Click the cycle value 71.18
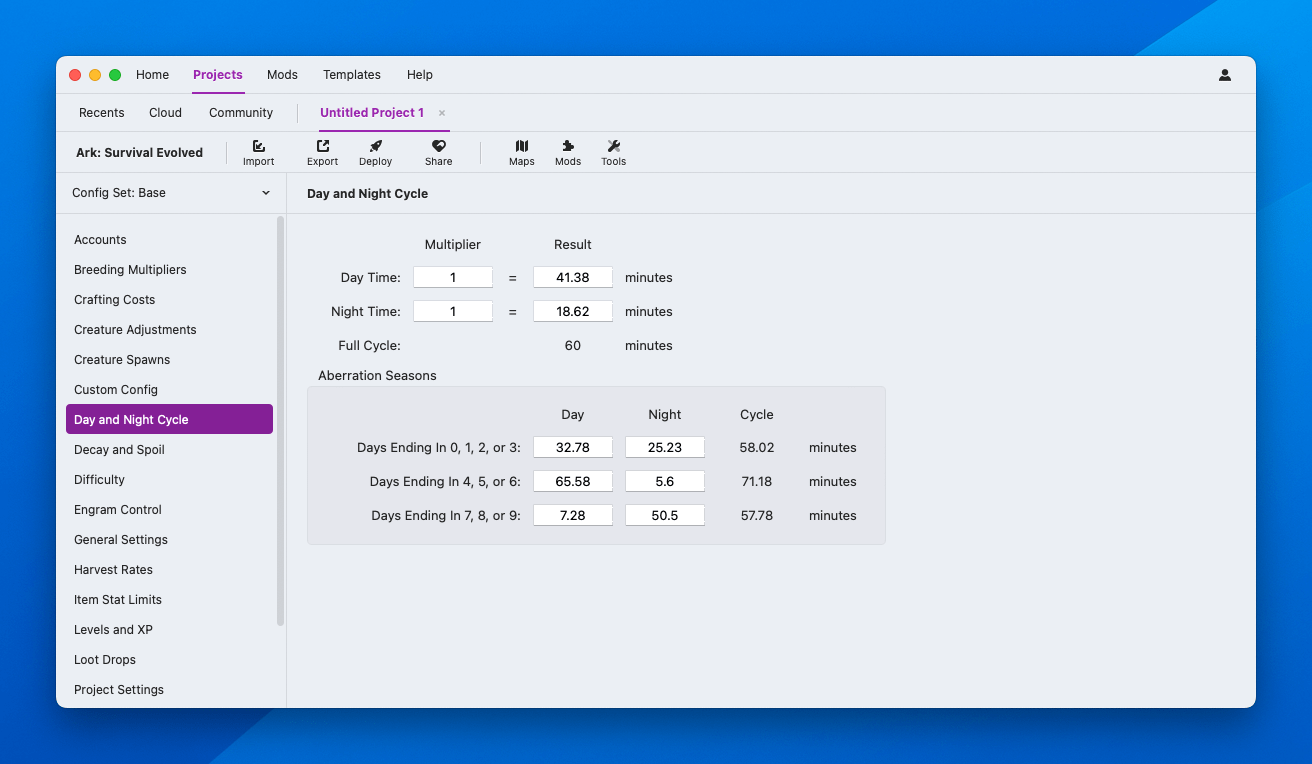1312x764 pixels. [x=757, y=482]
